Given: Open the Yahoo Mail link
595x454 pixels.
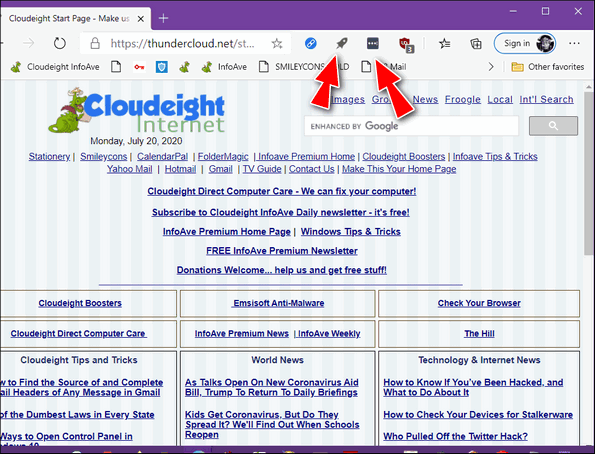Looking at the screenshot, I should [x=129, y=169].
